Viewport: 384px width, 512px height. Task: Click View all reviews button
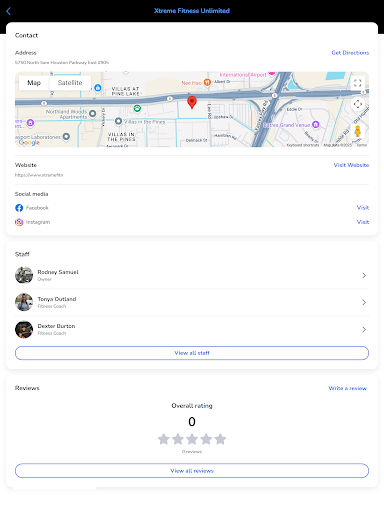point(192,471)
